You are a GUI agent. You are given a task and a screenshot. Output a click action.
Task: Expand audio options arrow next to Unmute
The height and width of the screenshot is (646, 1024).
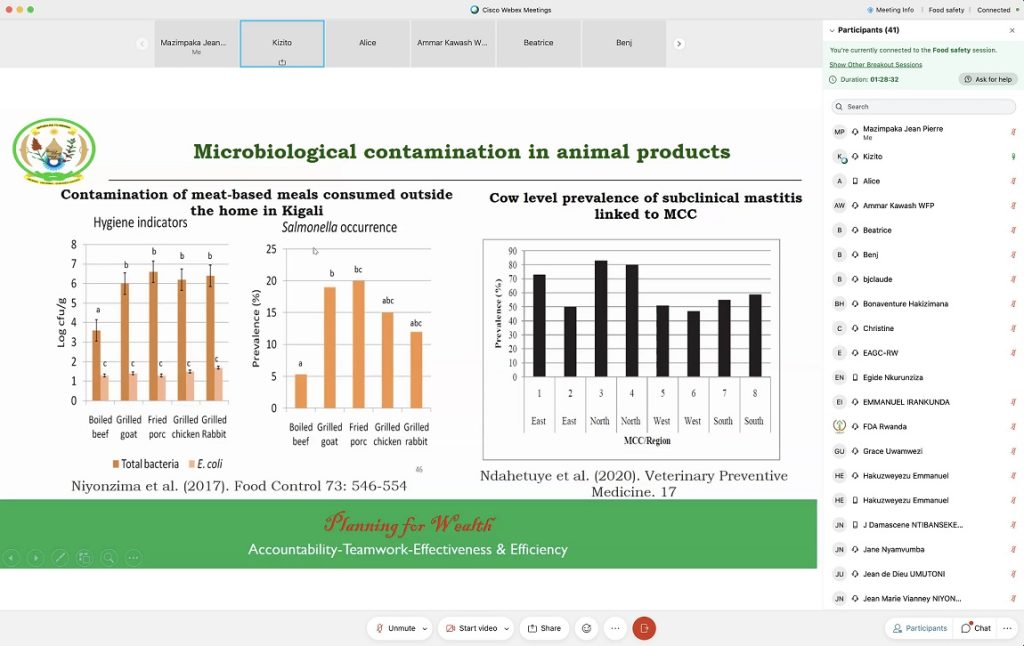[x=425, y=628]
